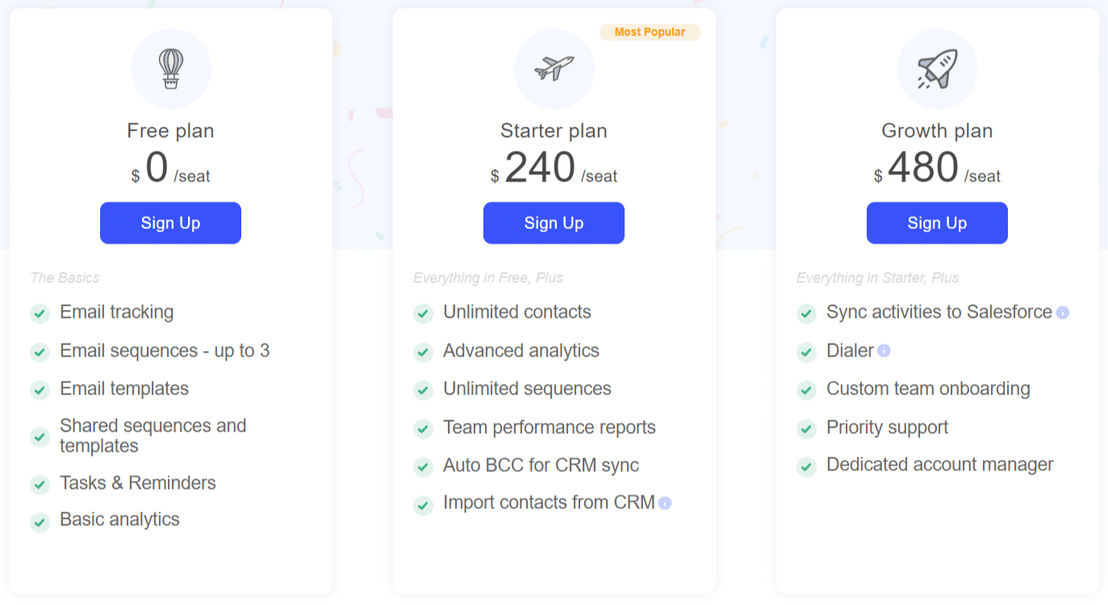Click the checkmark next to Sync activities to Salesforce

(x=806, y=313)
